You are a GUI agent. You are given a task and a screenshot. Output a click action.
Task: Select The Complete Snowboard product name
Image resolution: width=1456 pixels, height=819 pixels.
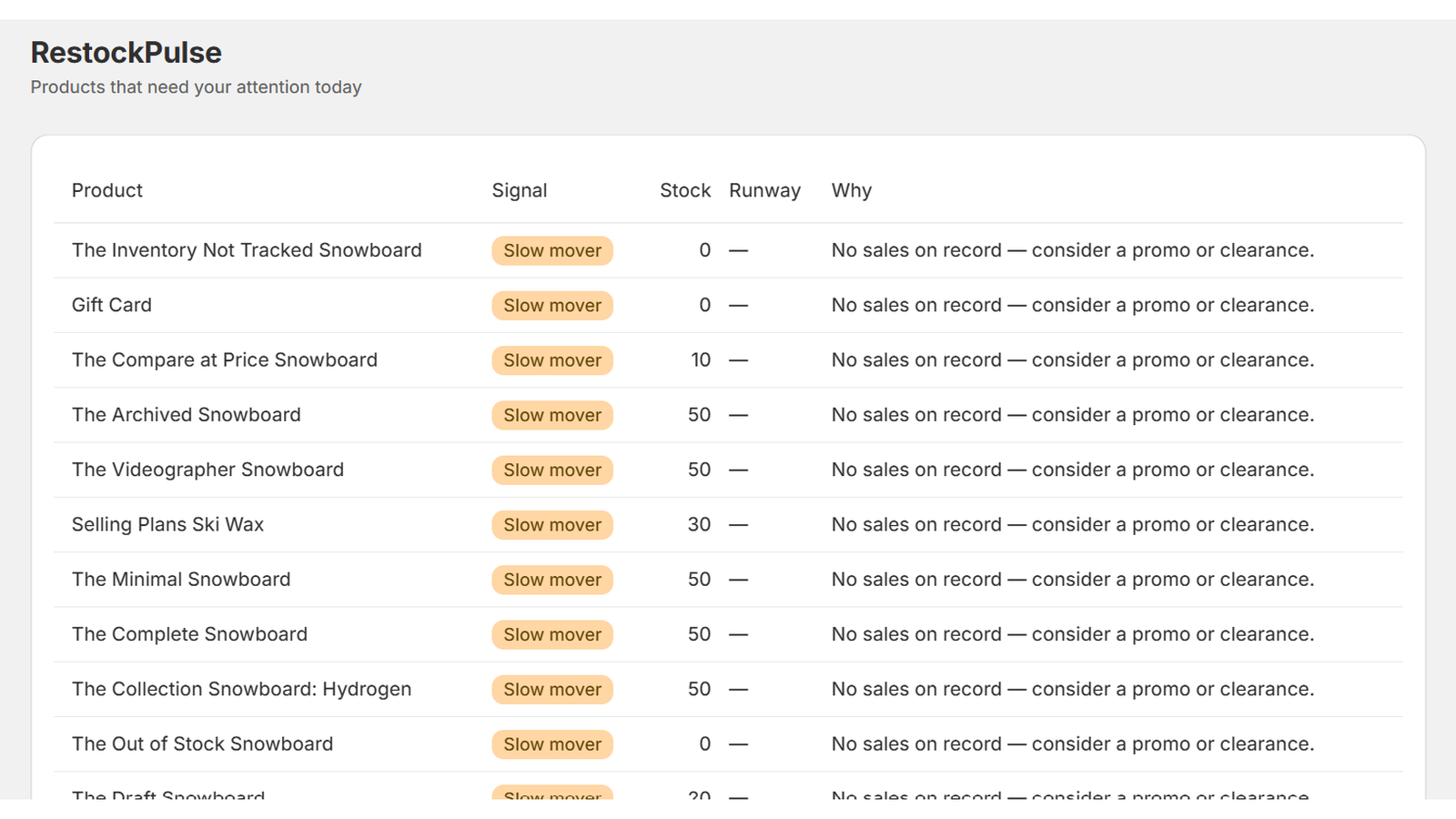[x=189, y=634]
